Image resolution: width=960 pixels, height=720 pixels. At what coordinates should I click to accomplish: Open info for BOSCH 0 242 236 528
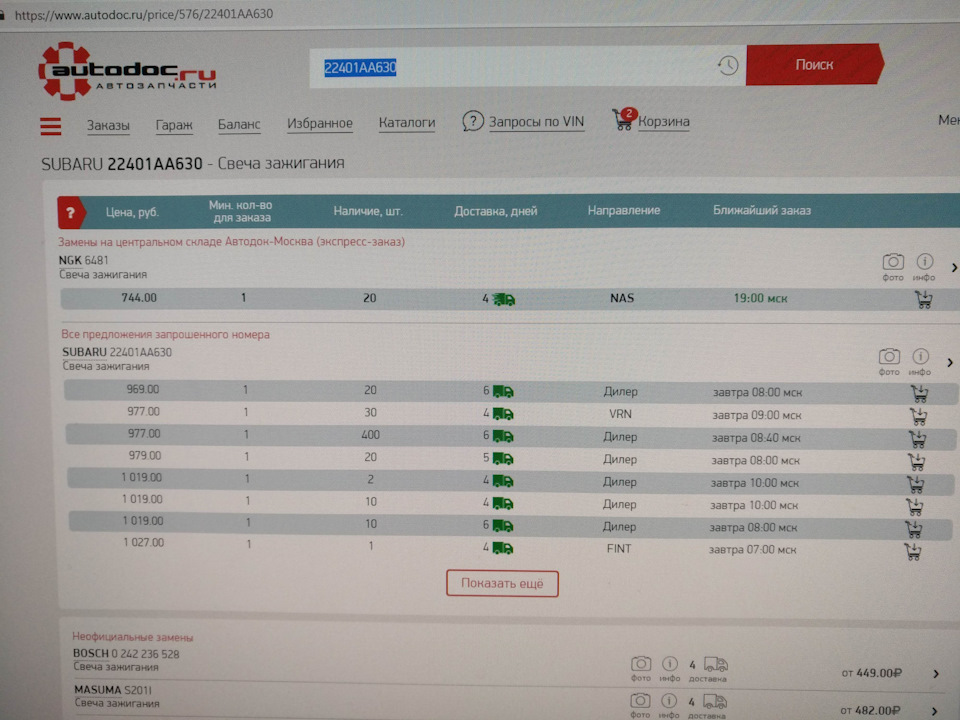click(x=670, y=669)
